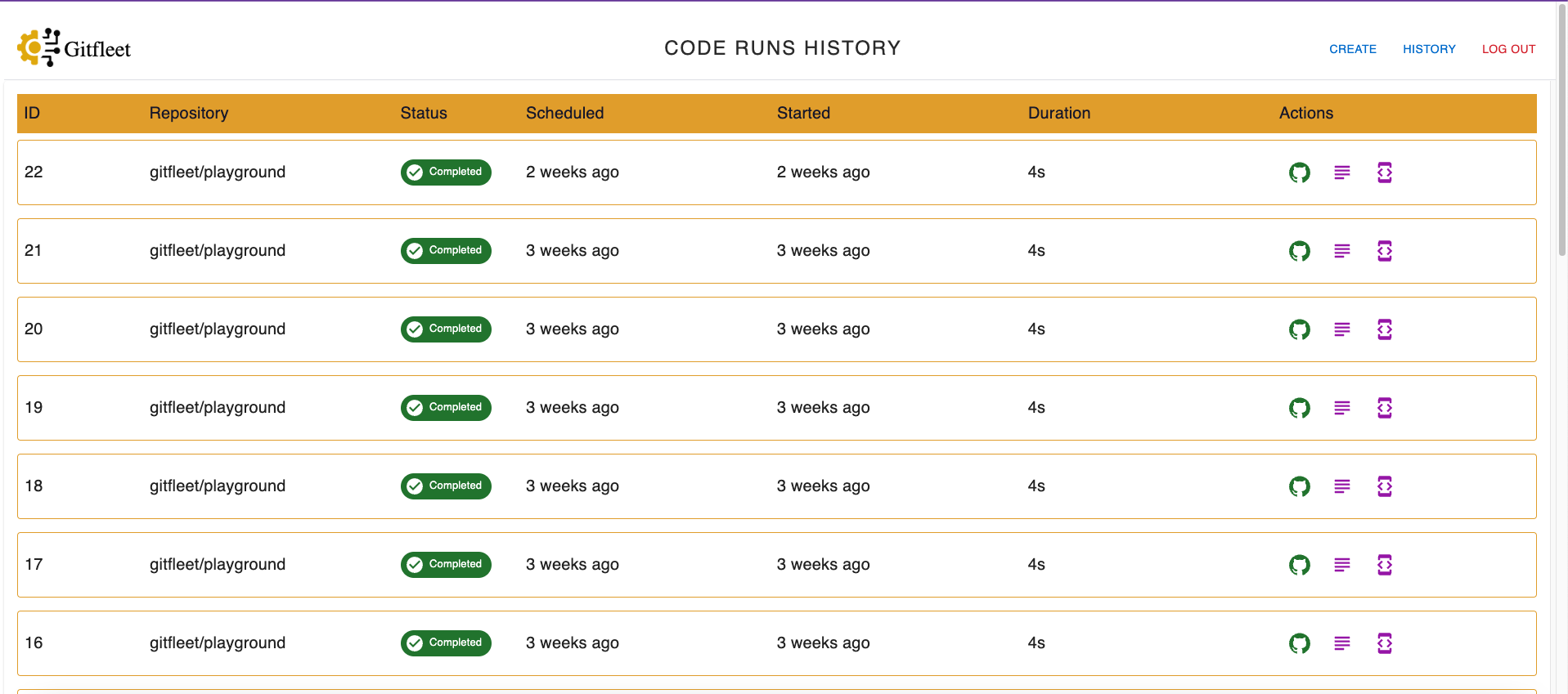Click the Completed badge for run 19
This screenshot has width=1568, height=694.
(446, 408)
